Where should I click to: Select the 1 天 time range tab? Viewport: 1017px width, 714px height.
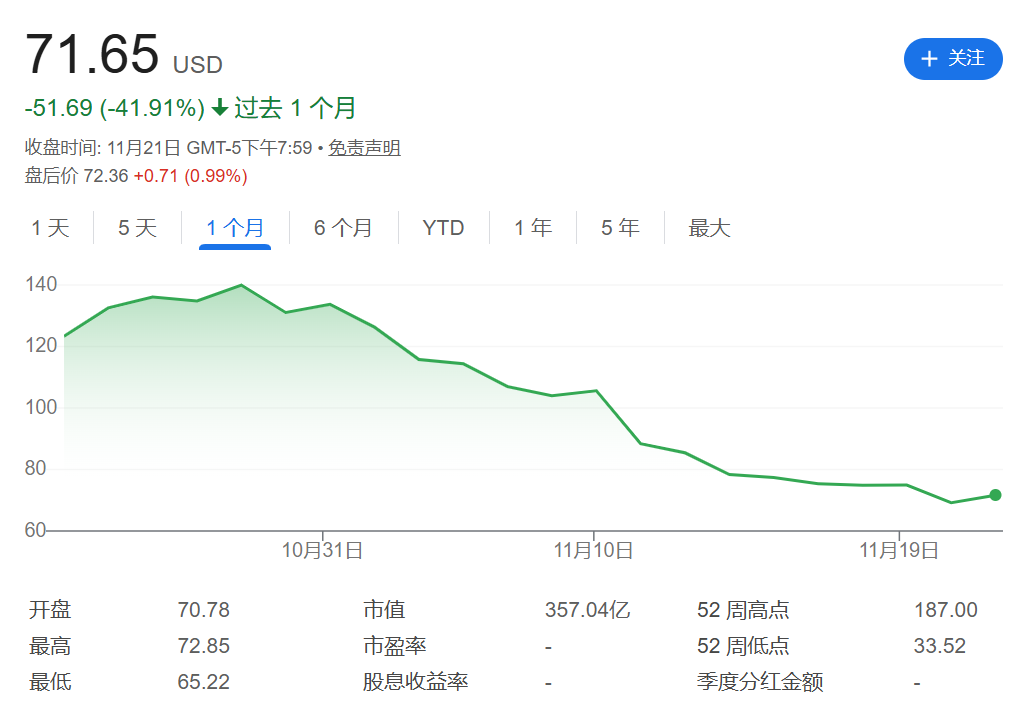point(51,228)
